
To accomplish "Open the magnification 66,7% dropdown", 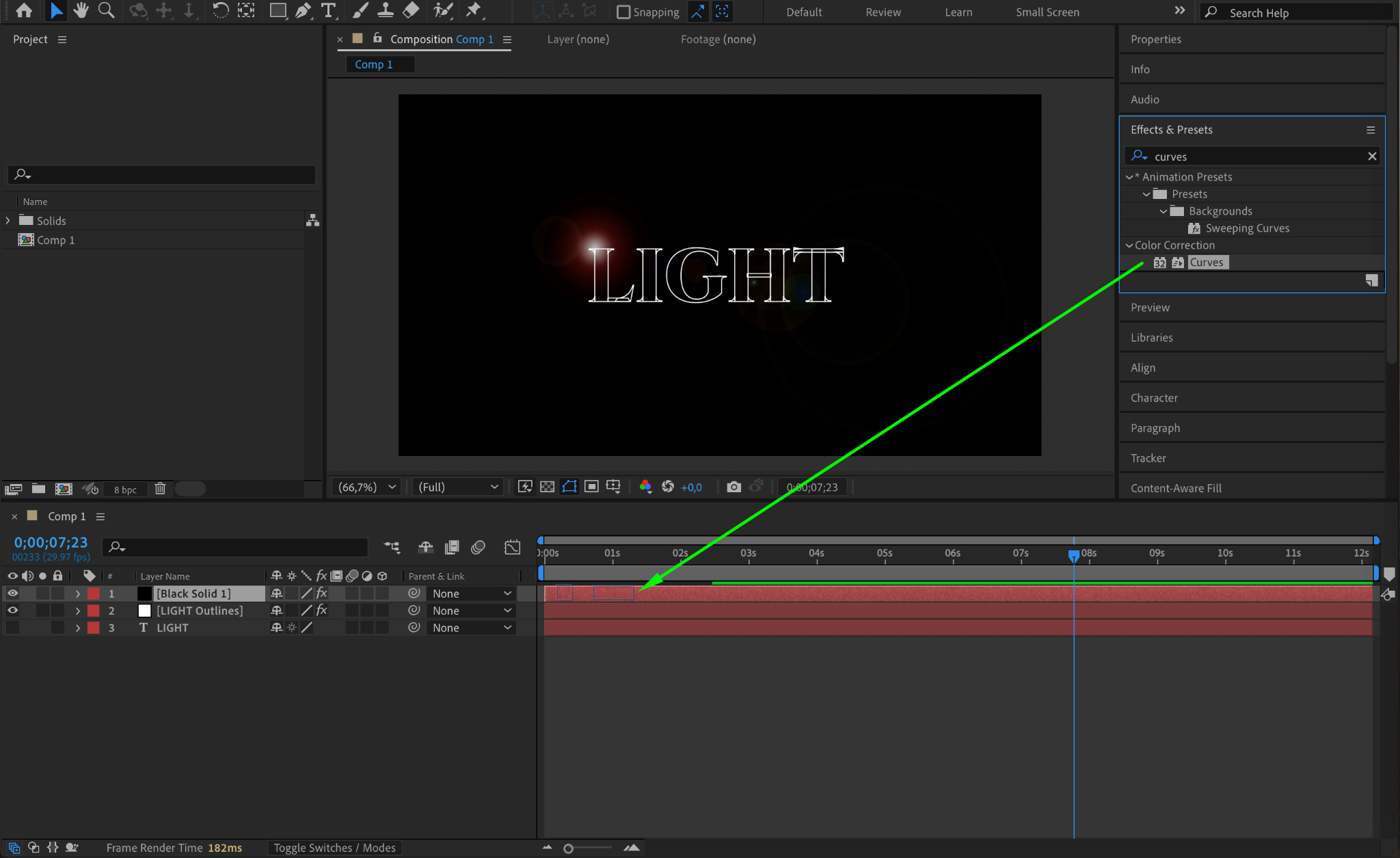I will (367, 487).
